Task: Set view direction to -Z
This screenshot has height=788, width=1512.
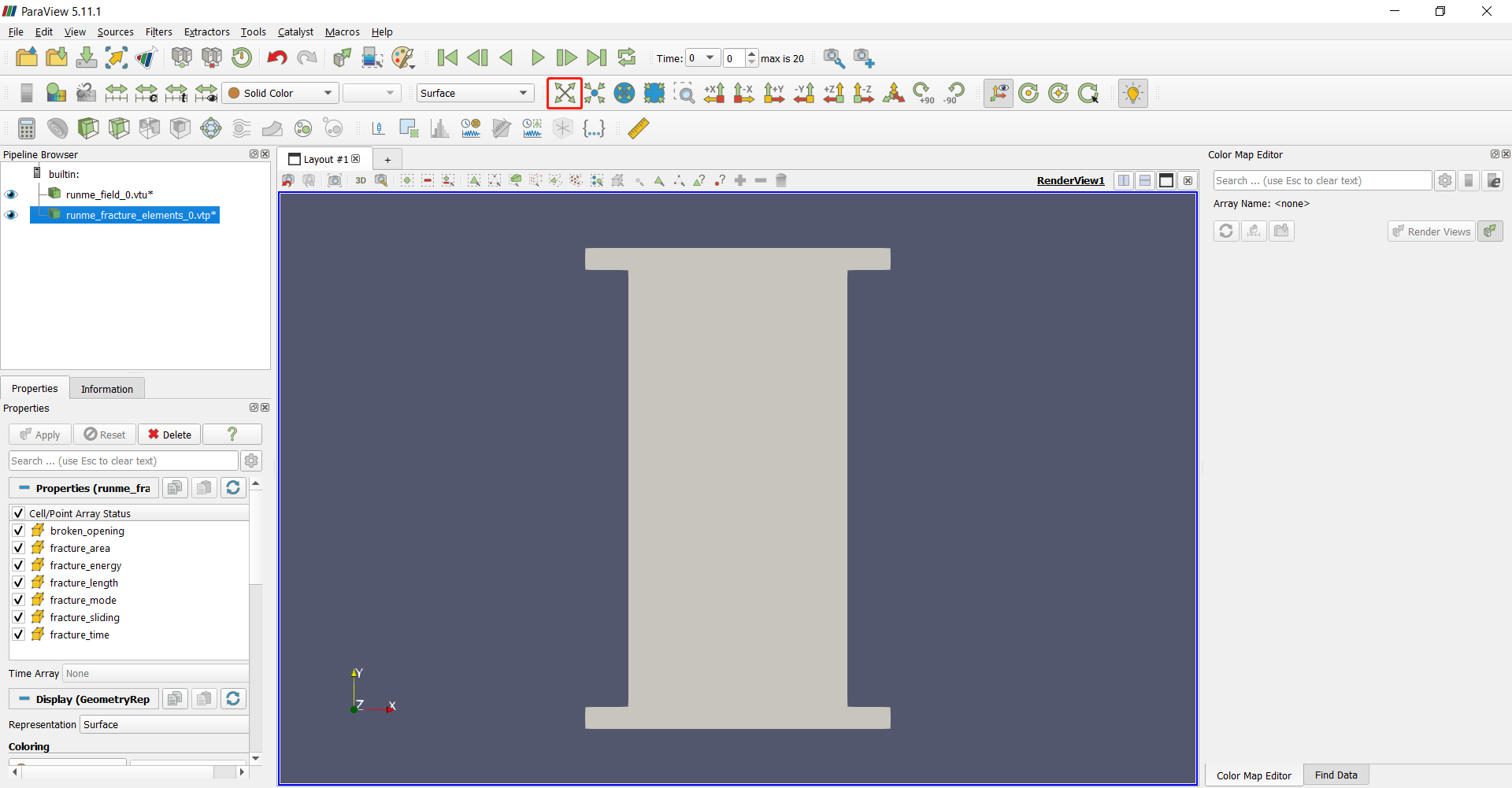Action: [x=864, y=93]
